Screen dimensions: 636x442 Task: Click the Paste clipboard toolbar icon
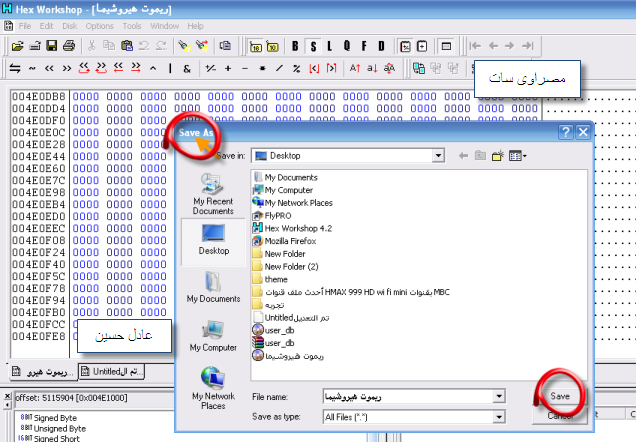click(x=127, y=46)
